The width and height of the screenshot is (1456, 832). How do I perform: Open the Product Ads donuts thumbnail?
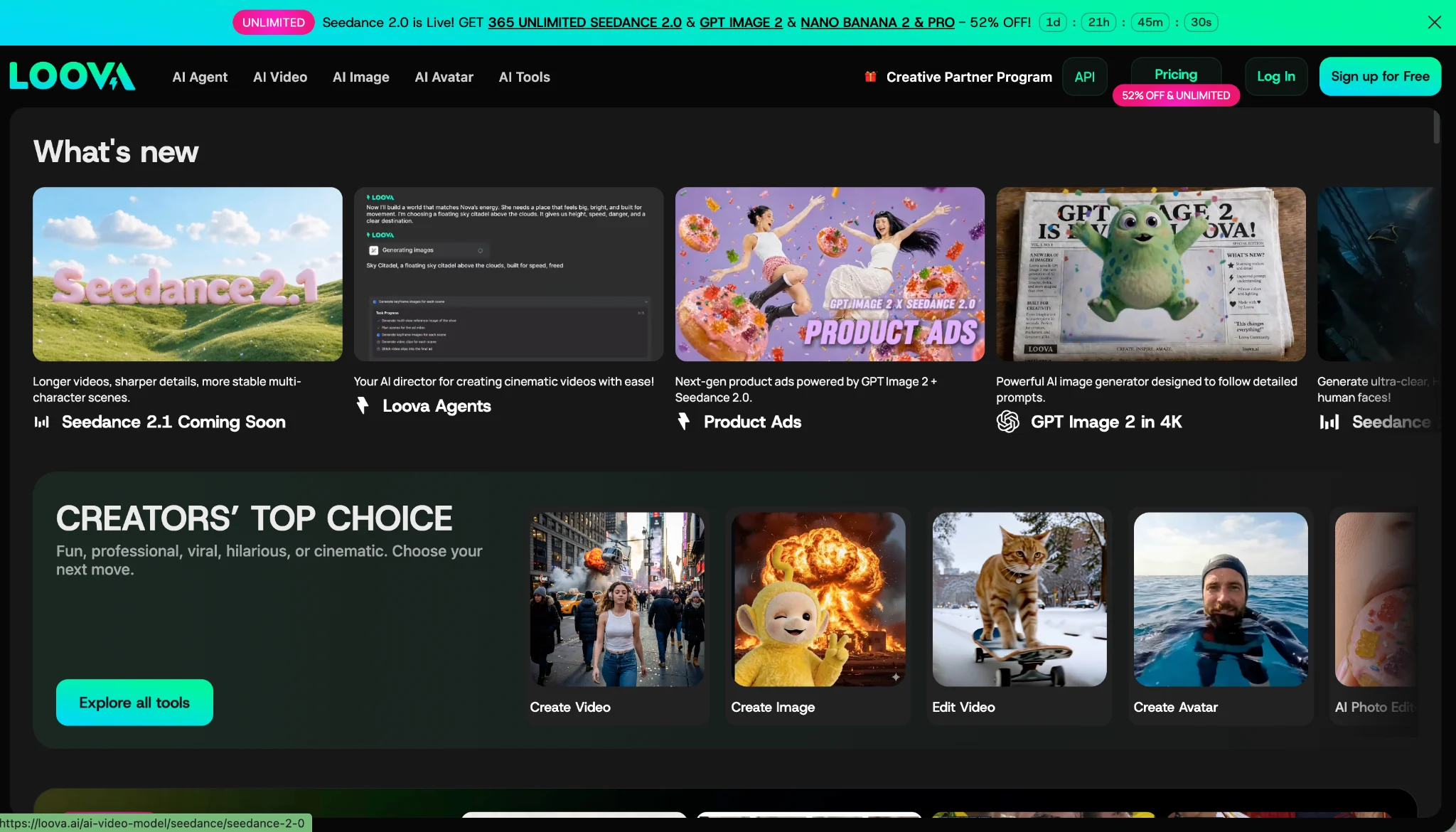(x=830, y=274)
